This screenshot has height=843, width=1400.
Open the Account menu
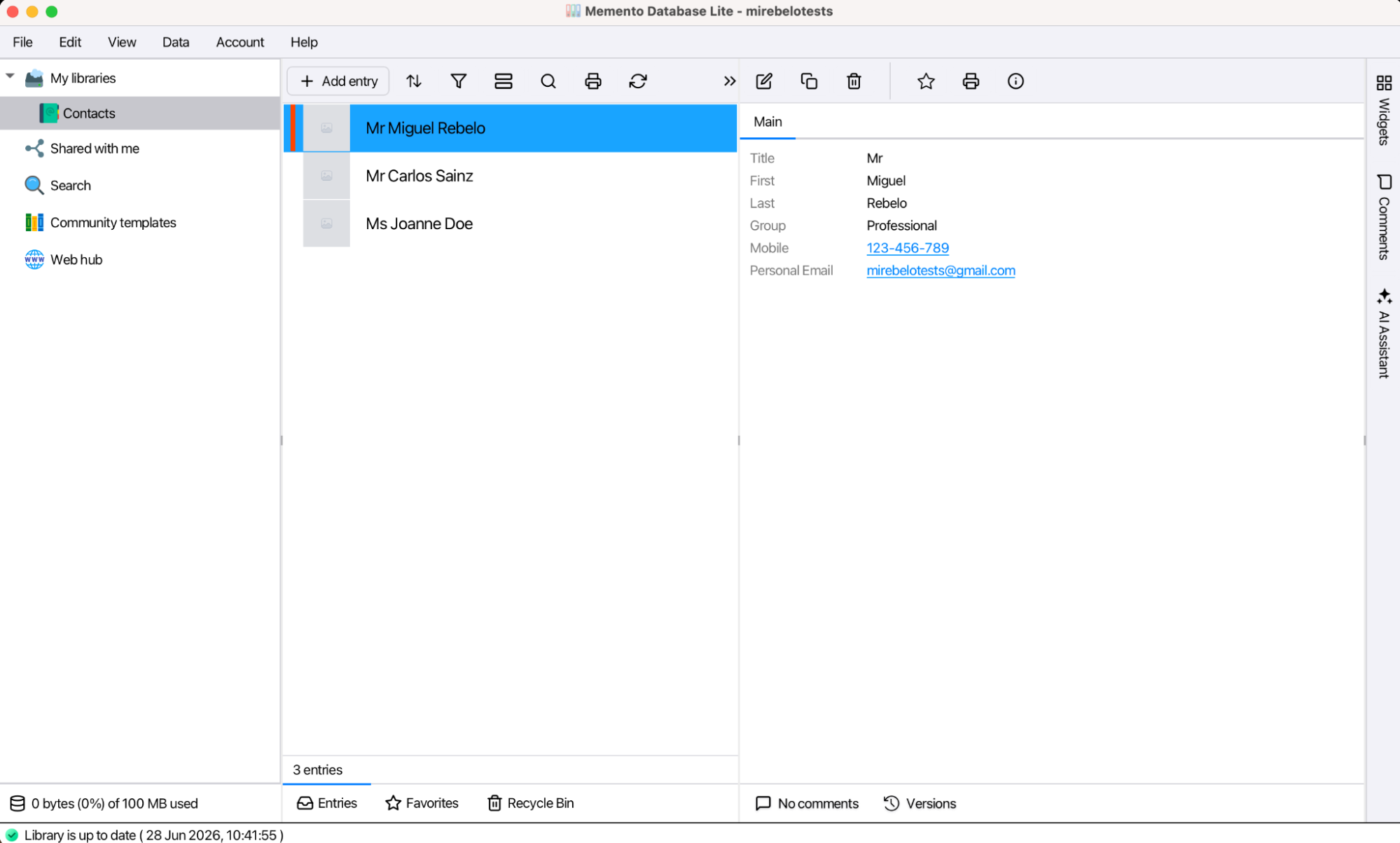tap(240, 42)
